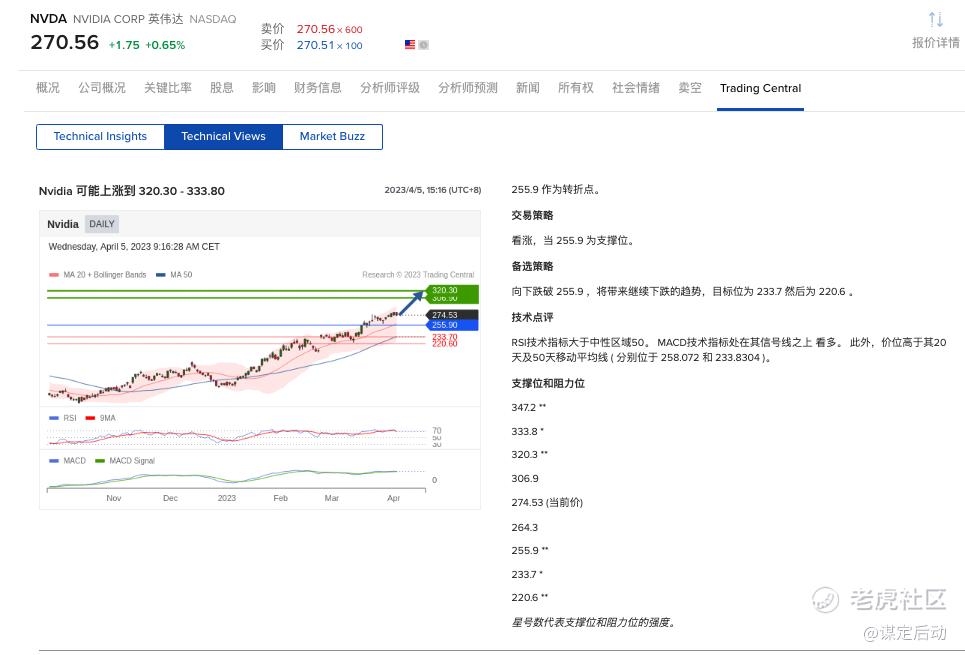Click the RSI legend color swatch
The height and width of the screenshot is (655, 965).
(x=54, y=418)
